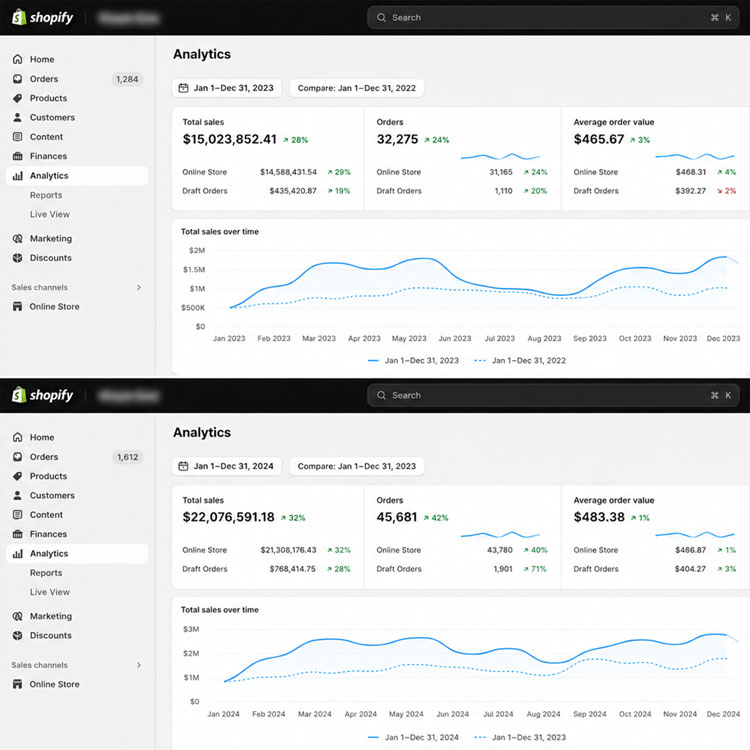Open Live View in the 2023 sidebar
Viewport: 750px width, 750px height.
pos(50,214)
